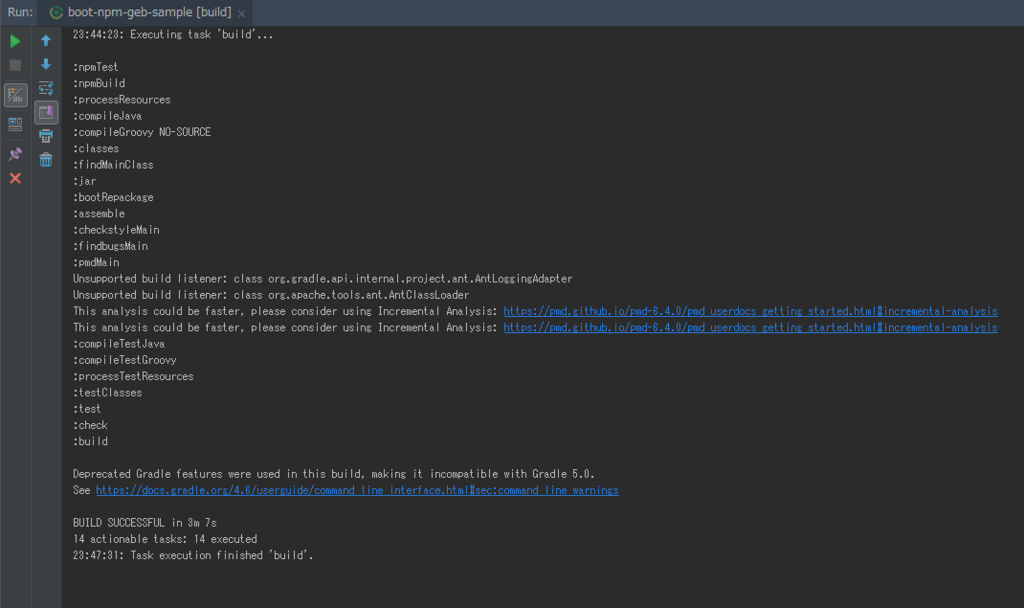This screenshot has width=1024, height=608.
Task: Click the ':compileJava' line
Action: pos(107,116)
